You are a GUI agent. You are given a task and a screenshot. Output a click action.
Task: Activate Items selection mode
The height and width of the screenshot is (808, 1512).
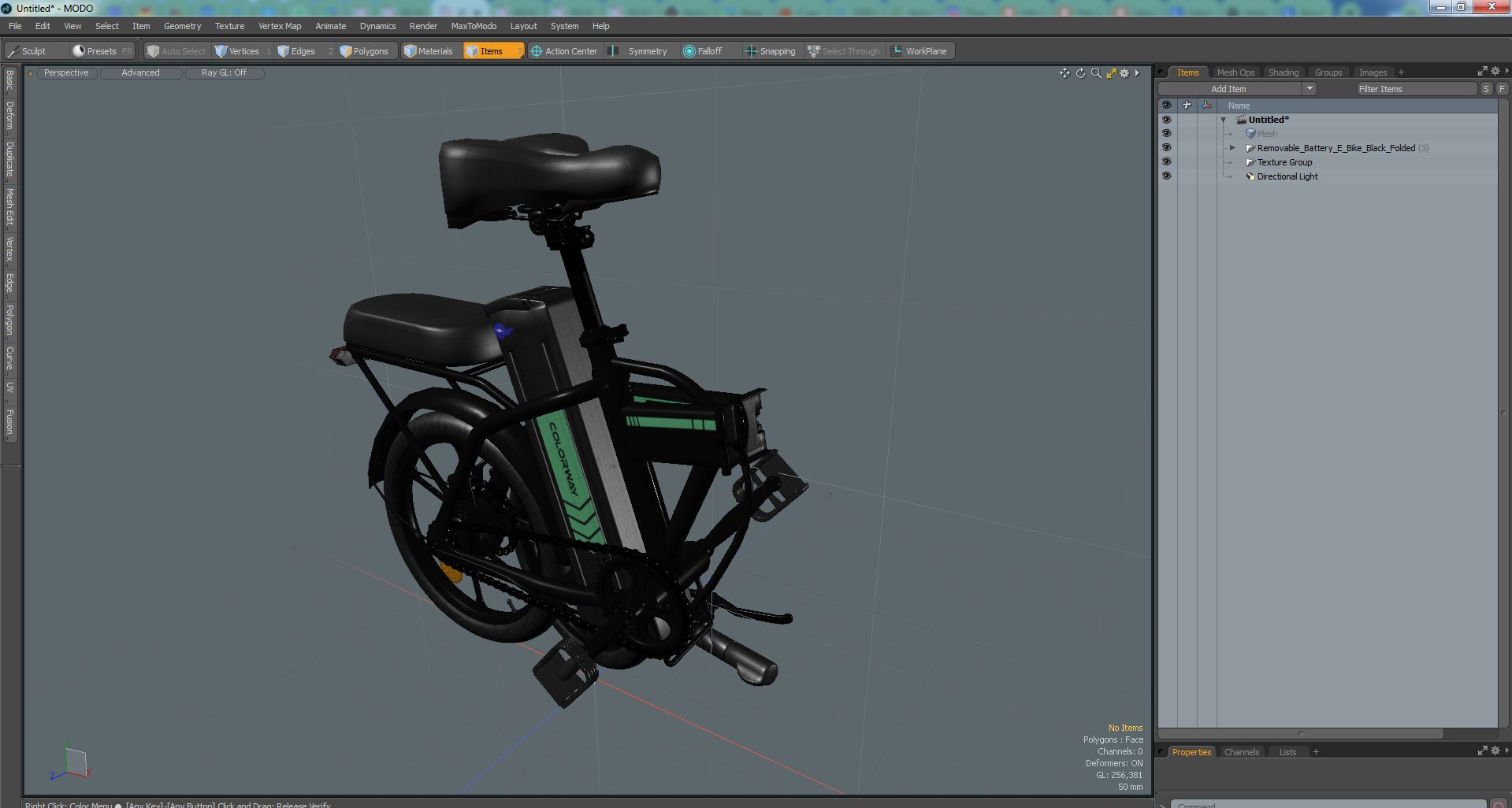click(493, 51)
